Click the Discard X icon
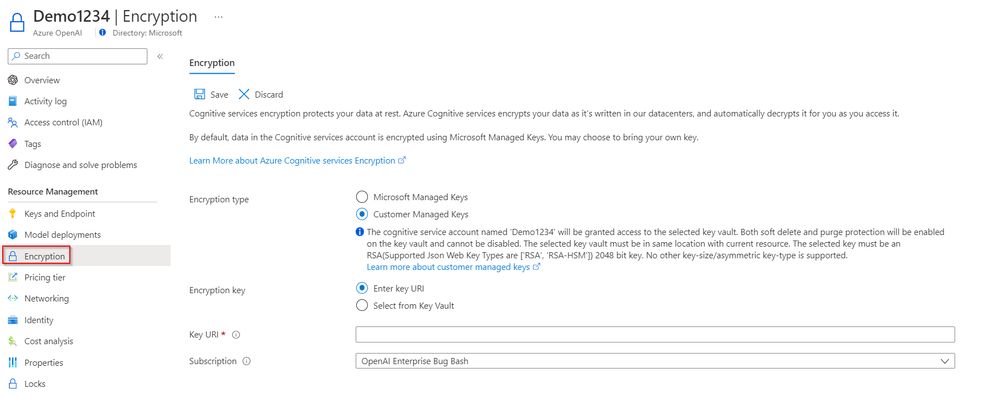The width and height of the screenshot is (1000, 398). [244, 94]
